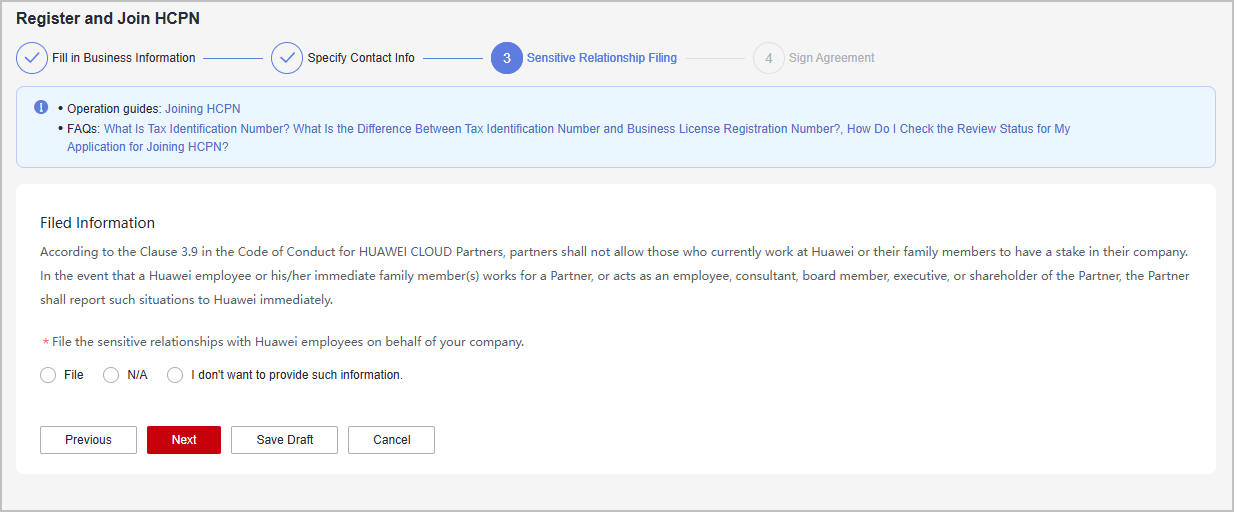The width and height of the screenshot is (1234, 512).
Task: Cancel the HCPN registration
Action: [x=391, y=440]
